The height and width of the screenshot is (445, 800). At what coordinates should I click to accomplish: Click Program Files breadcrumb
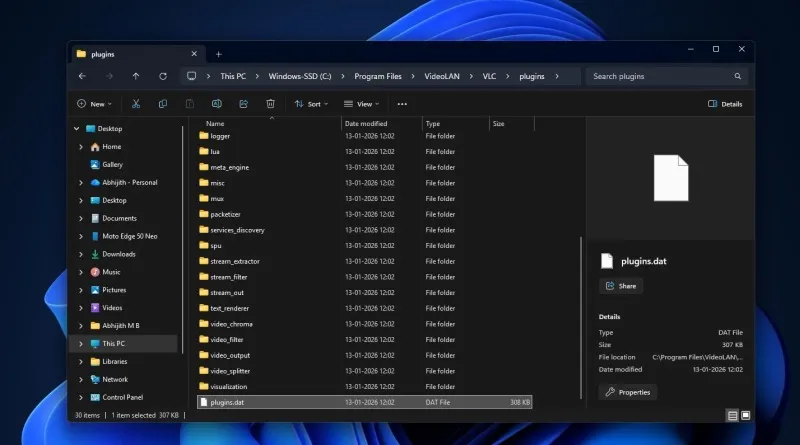point(378,76)
